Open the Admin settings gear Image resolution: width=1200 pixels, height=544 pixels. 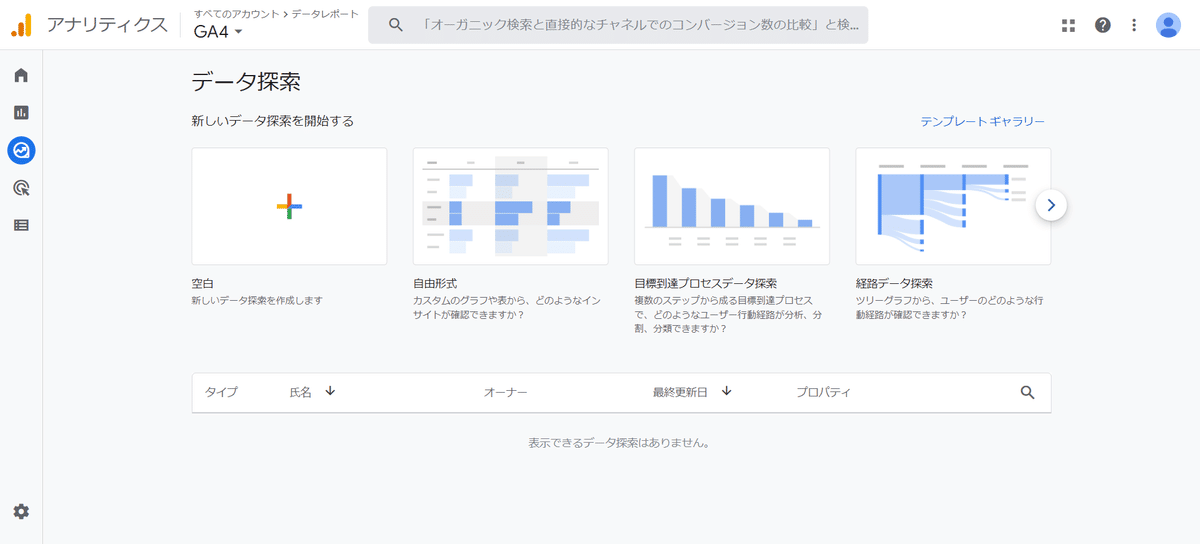coord(21,511)
